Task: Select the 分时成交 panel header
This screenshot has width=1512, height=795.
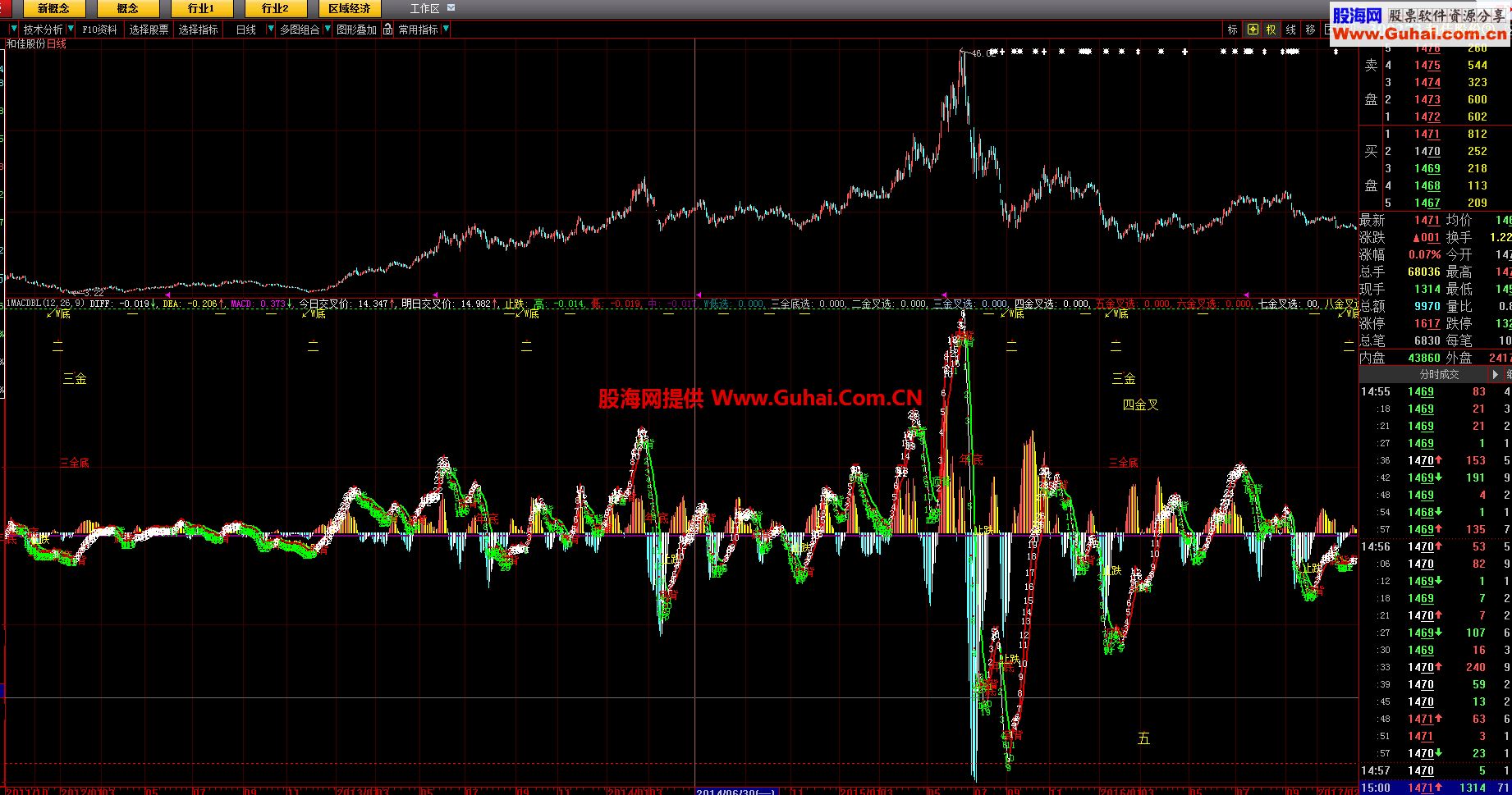Action: coord(1440,374)
